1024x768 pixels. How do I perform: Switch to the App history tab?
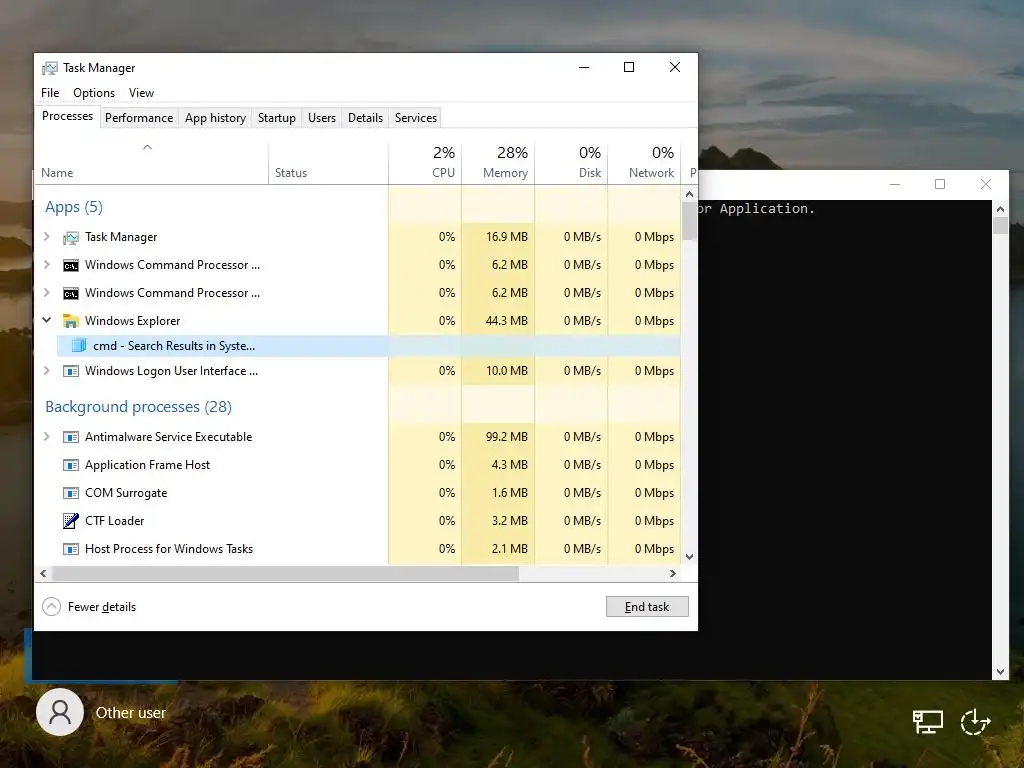click(216, 118)
